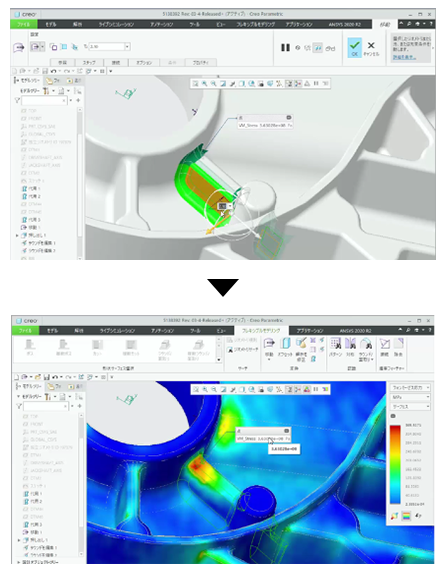Image resolution: width=448 pixels, height=575 pixels.
Task: Click the 削除 (Remove) icon in the ribbon
Action: (x=398, y=347)
